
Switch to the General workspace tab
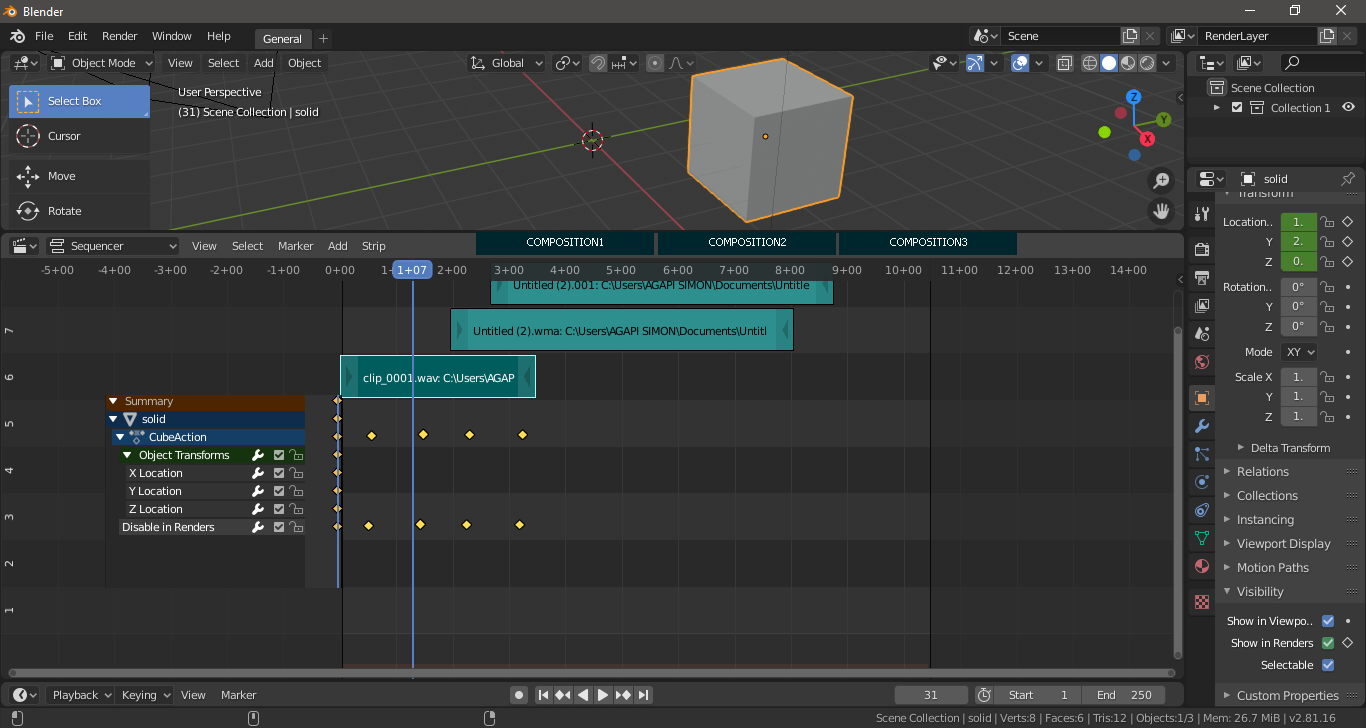coord(282,39)
